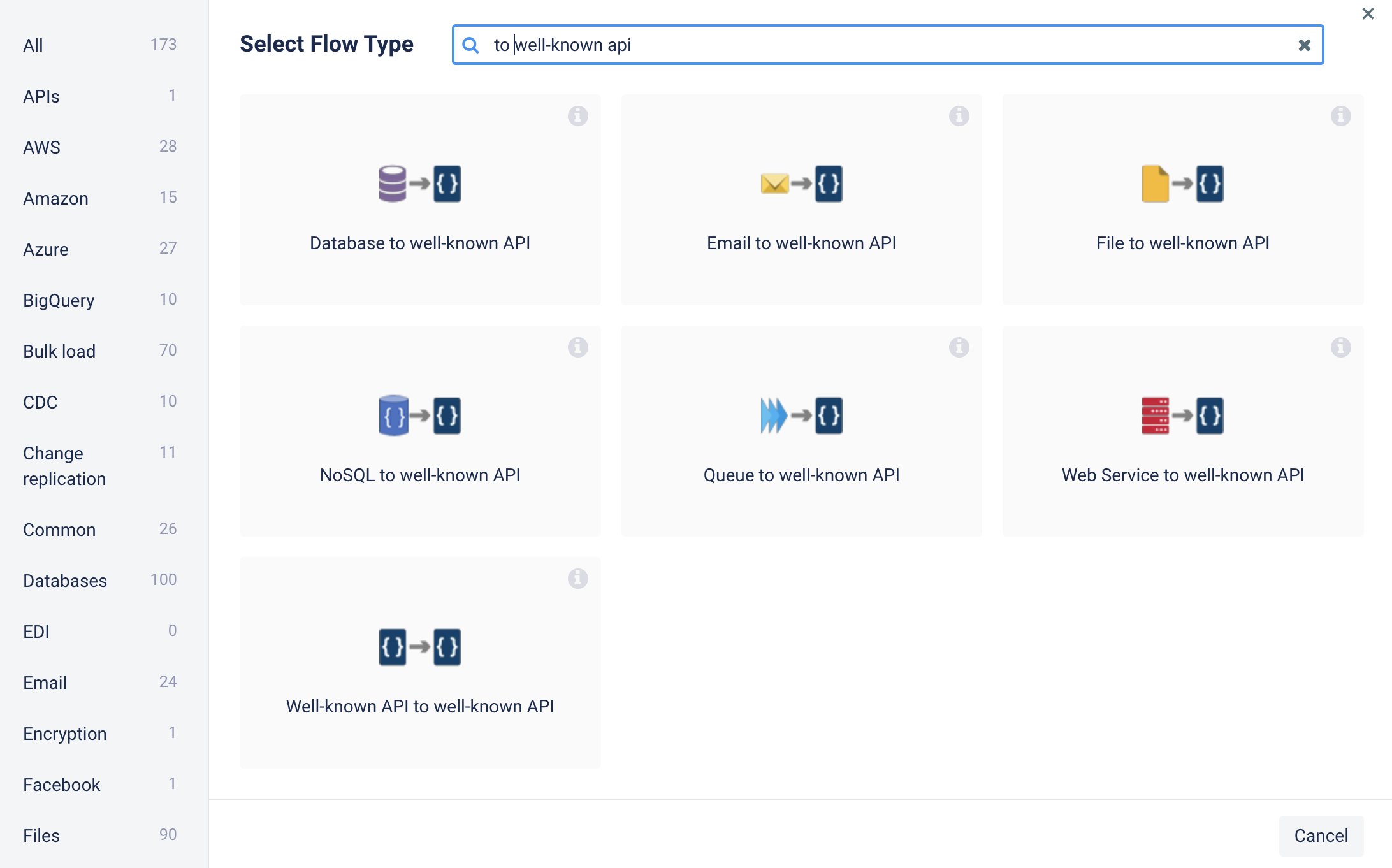
Task: Show All flow types category
Action: pos(33,45)
